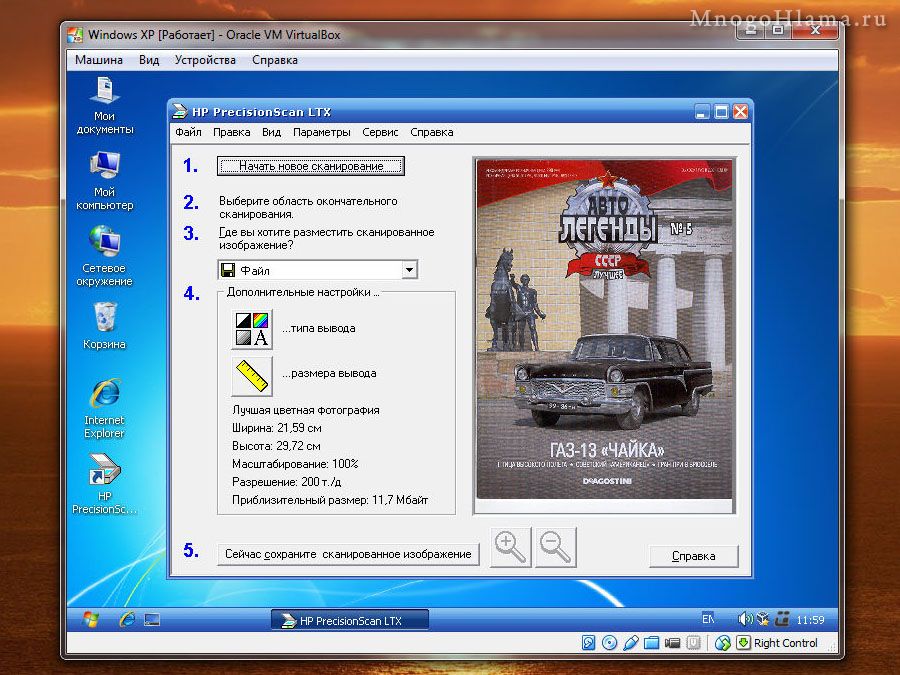Image resolution: width=900 pixels, height=675 pixels.
Task: Open the VirtualBox Справка menu
Action: (274, 60)
